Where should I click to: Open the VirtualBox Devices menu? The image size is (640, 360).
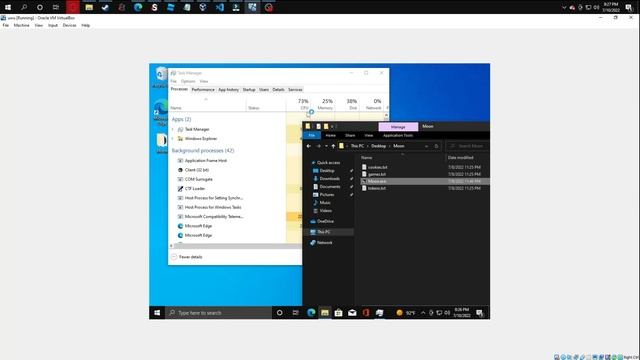click(69, 25)
